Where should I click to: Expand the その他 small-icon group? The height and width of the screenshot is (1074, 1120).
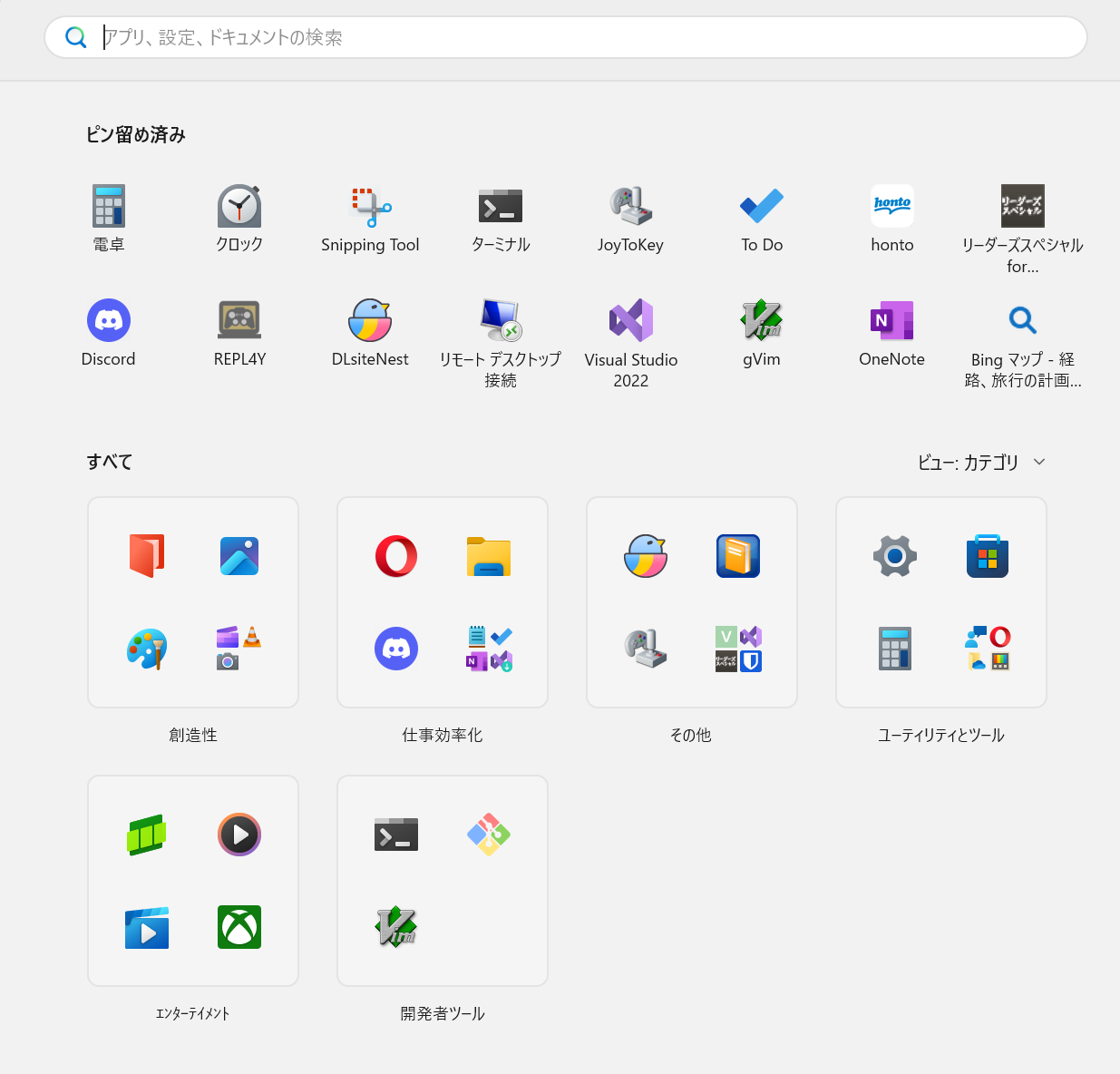pos(738,649)
